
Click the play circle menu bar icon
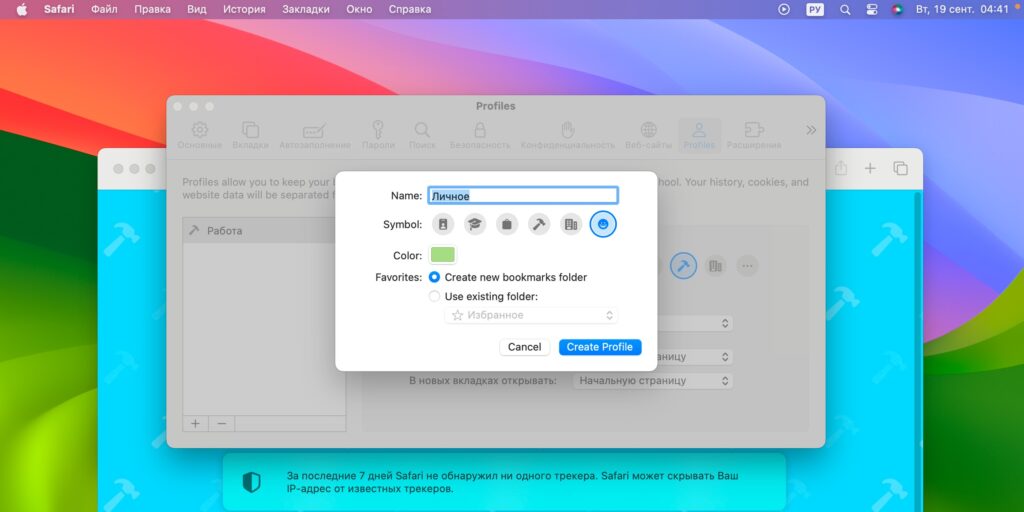[x=784, y=9]
